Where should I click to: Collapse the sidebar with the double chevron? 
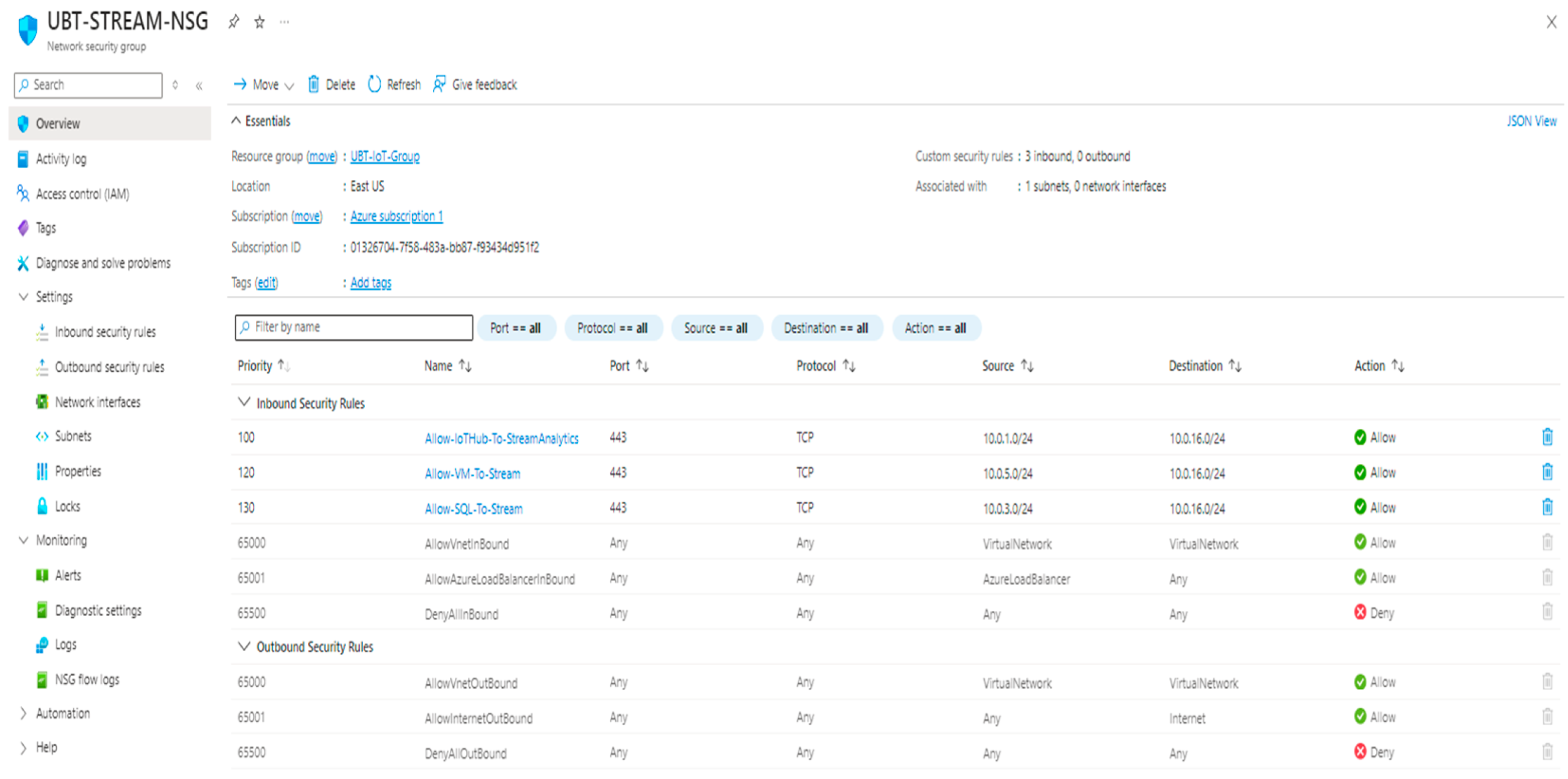click(199, 86)
